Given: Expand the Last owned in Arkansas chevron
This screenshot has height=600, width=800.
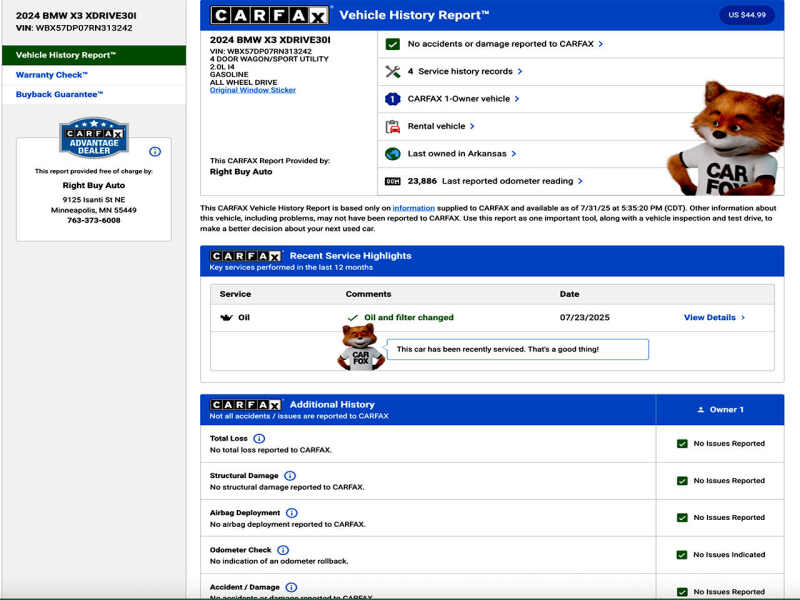Looking at the screenshot, I should [x=514, y=154].
